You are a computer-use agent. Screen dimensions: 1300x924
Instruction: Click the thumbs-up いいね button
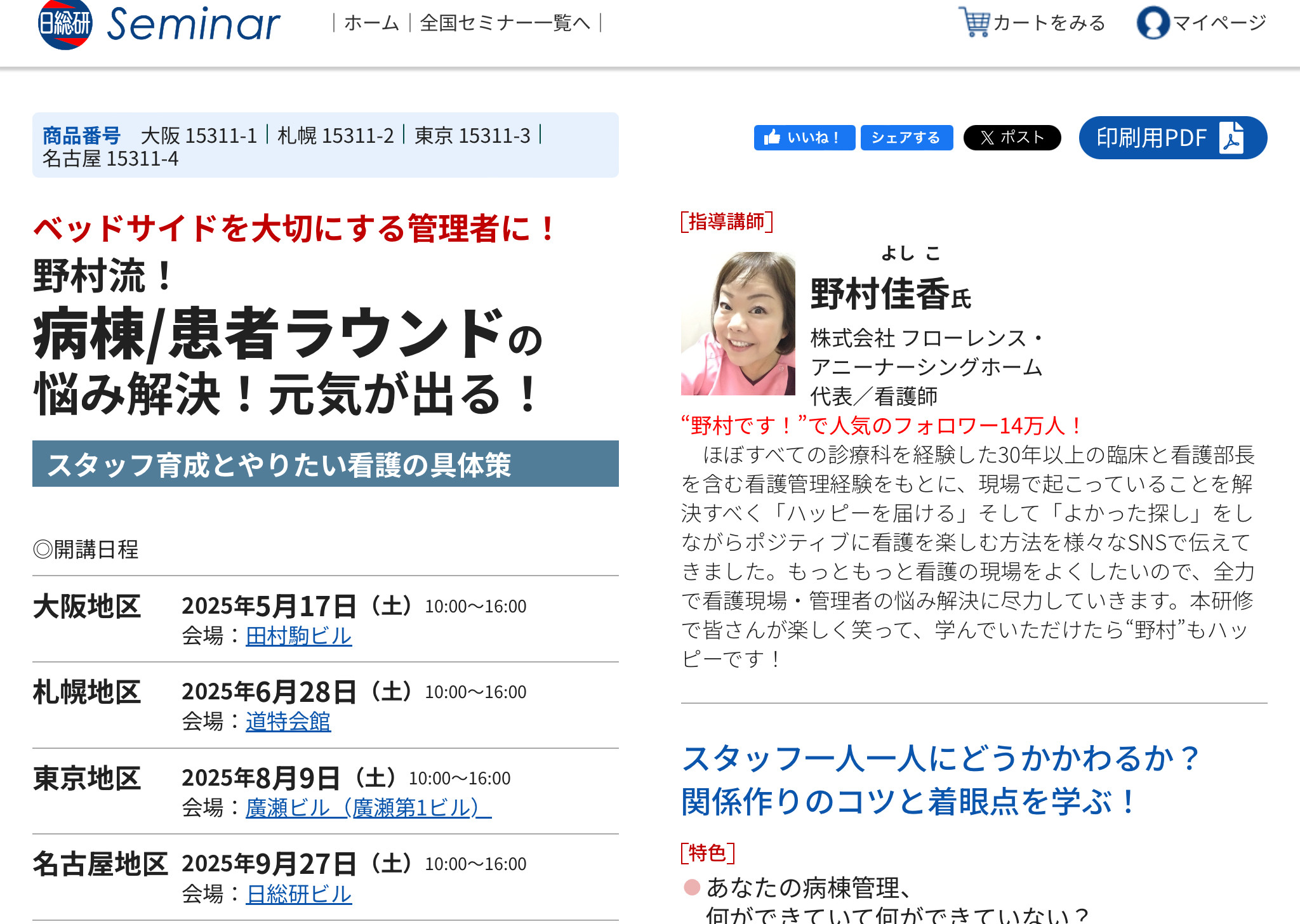click(804, 138)
